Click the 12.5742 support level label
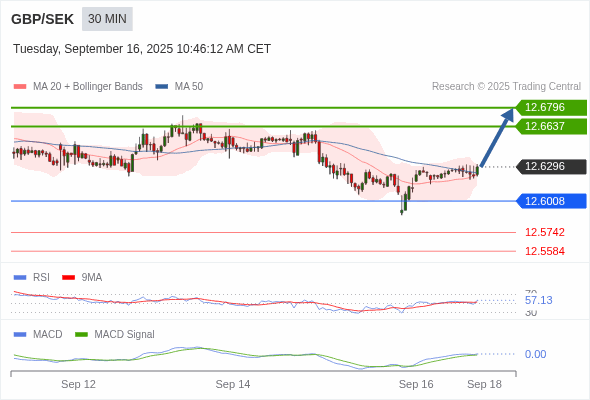Viewport: 590px width, 400px height. 545,232
